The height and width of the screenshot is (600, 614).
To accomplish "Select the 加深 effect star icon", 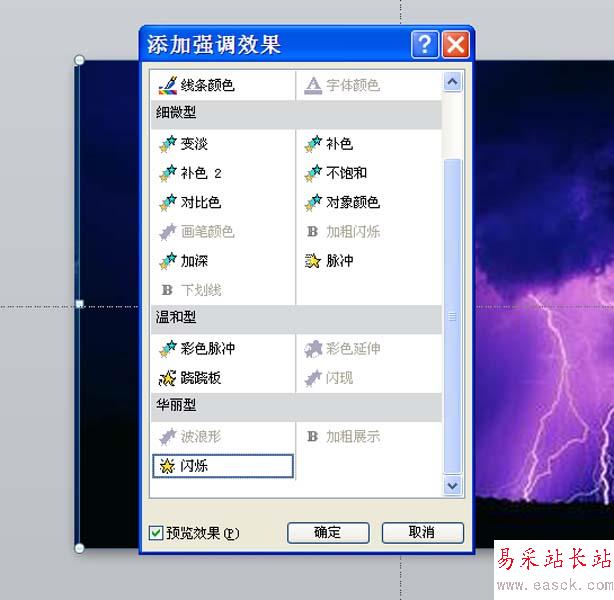I will [168, 261].
